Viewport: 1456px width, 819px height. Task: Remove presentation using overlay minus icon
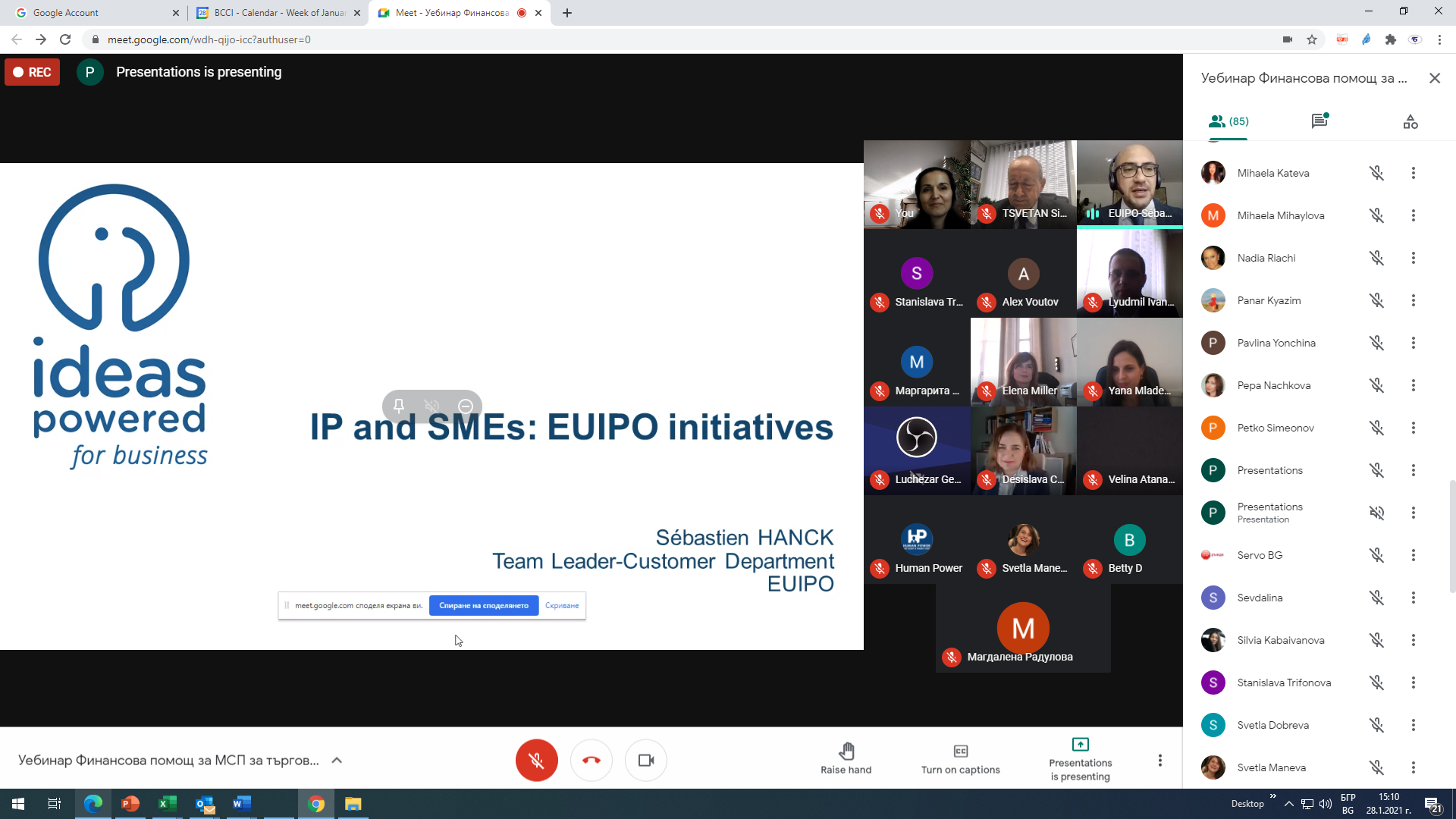coord(466,406)
